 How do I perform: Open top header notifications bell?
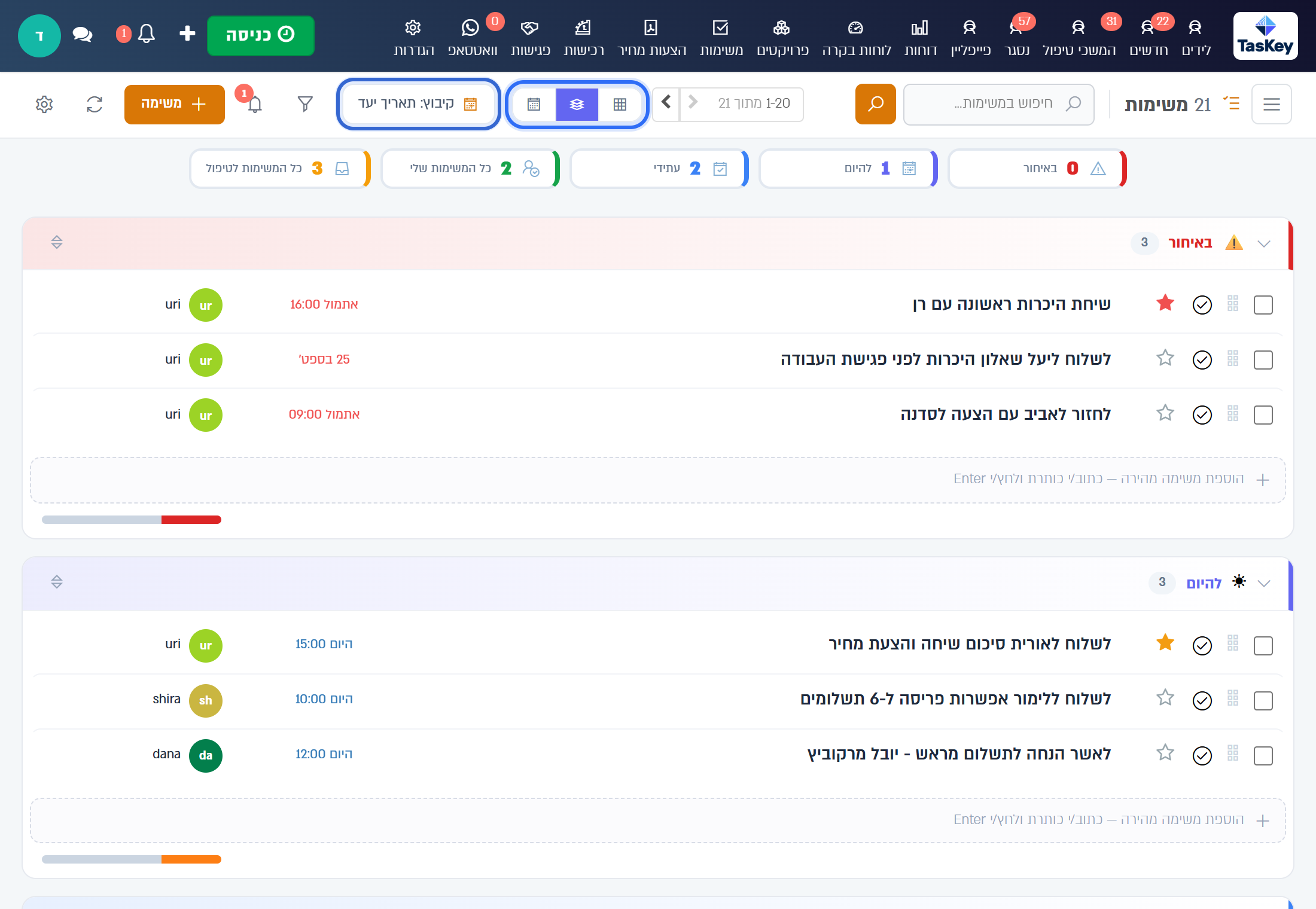click(x=146, y=33)
